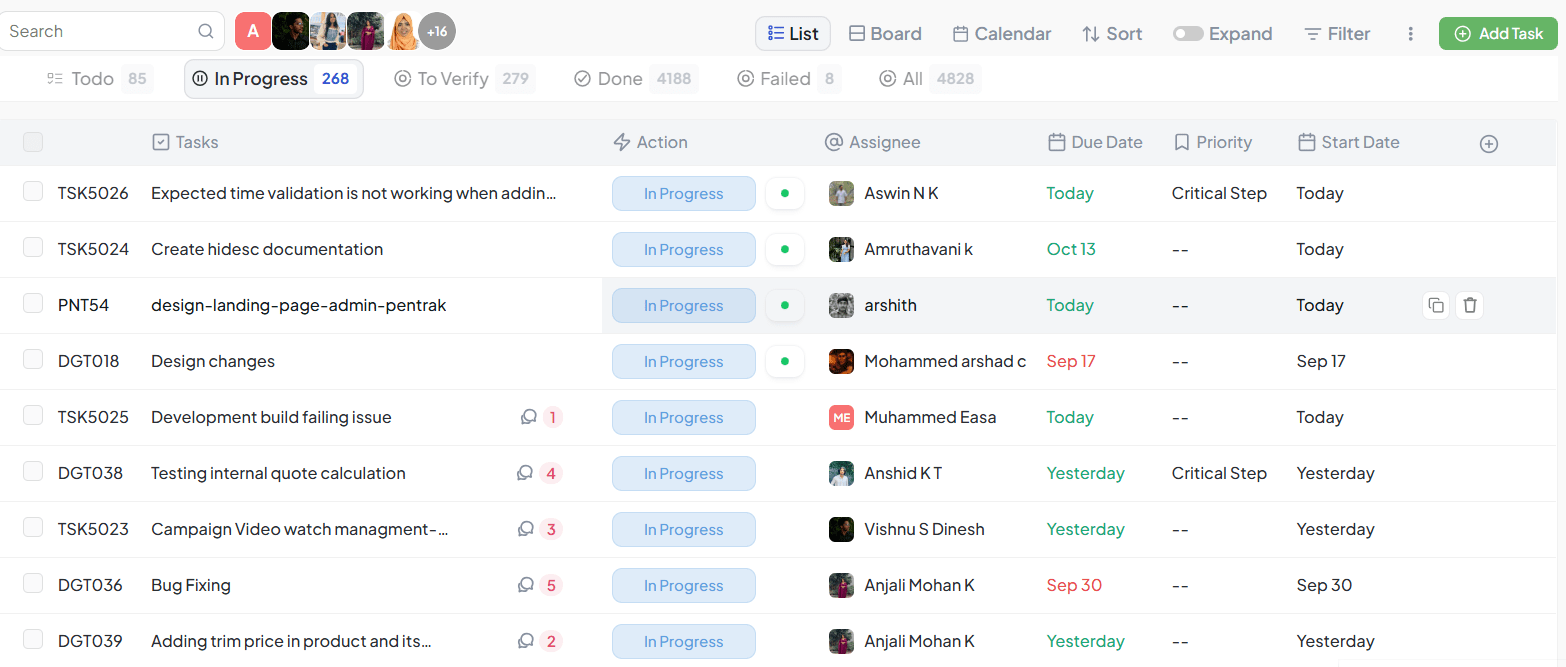The image size is (1566, 667).
Task: Select checkbox for task TSK5024
Action: (x=33, y=247)
